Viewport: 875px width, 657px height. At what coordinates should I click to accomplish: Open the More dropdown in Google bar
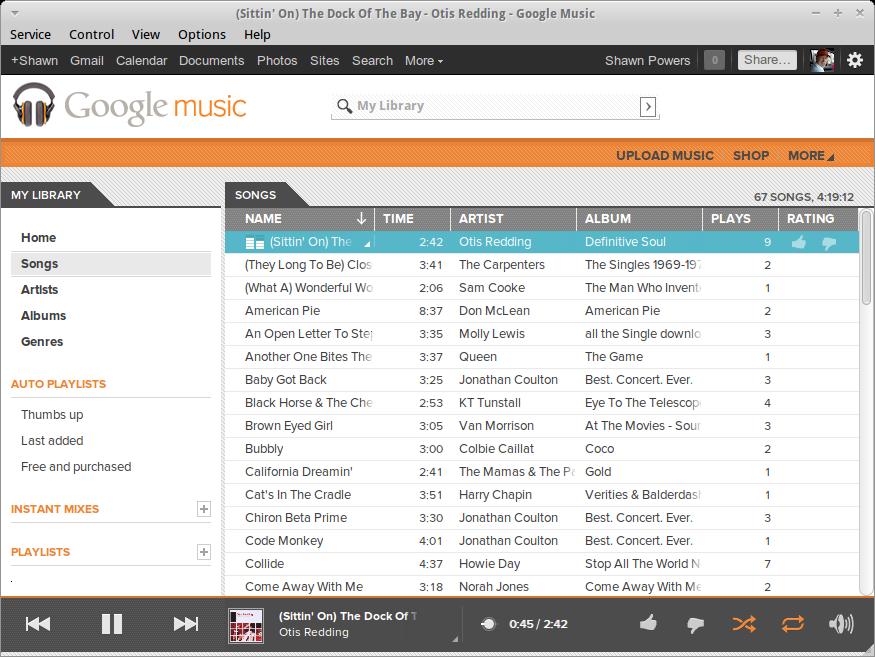click(423, 60)
